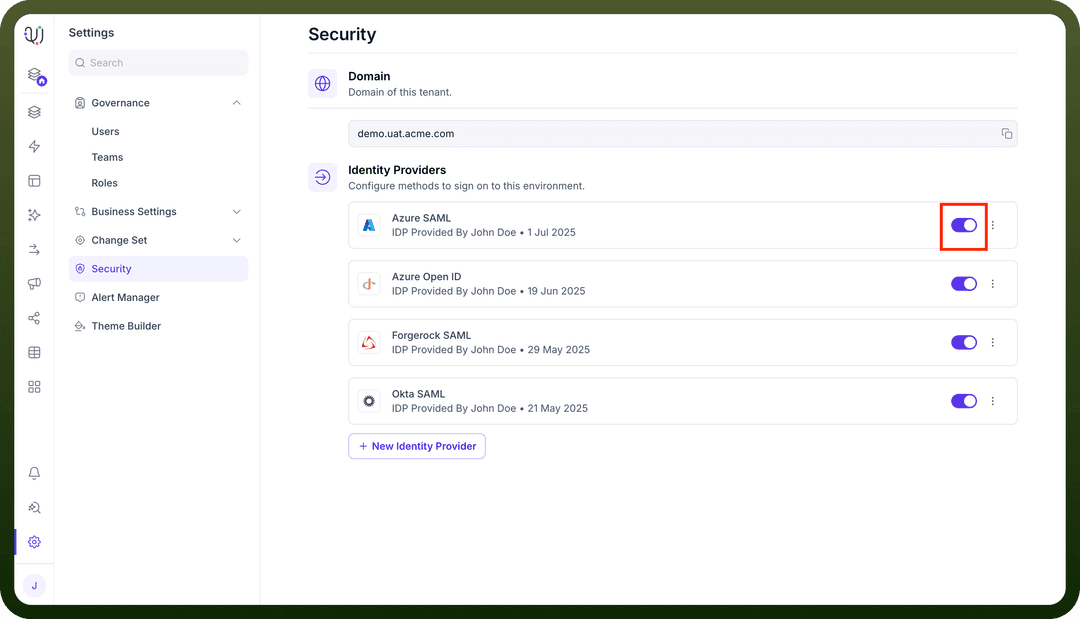Open more options for Forgerock SAML

click(993, 342)
